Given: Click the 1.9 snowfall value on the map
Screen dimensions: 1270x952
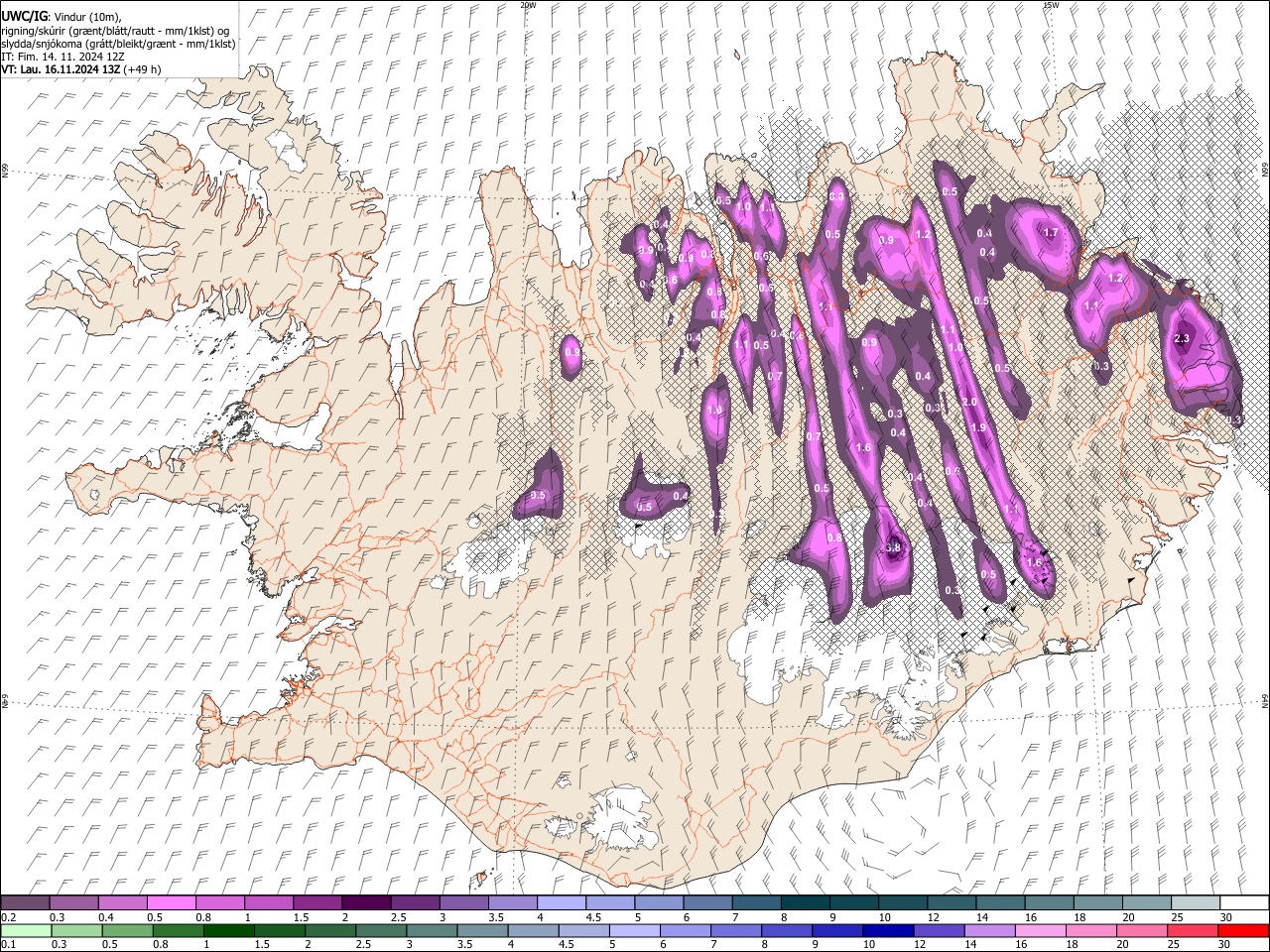Looking at the screenshot, I should [978, 428].
